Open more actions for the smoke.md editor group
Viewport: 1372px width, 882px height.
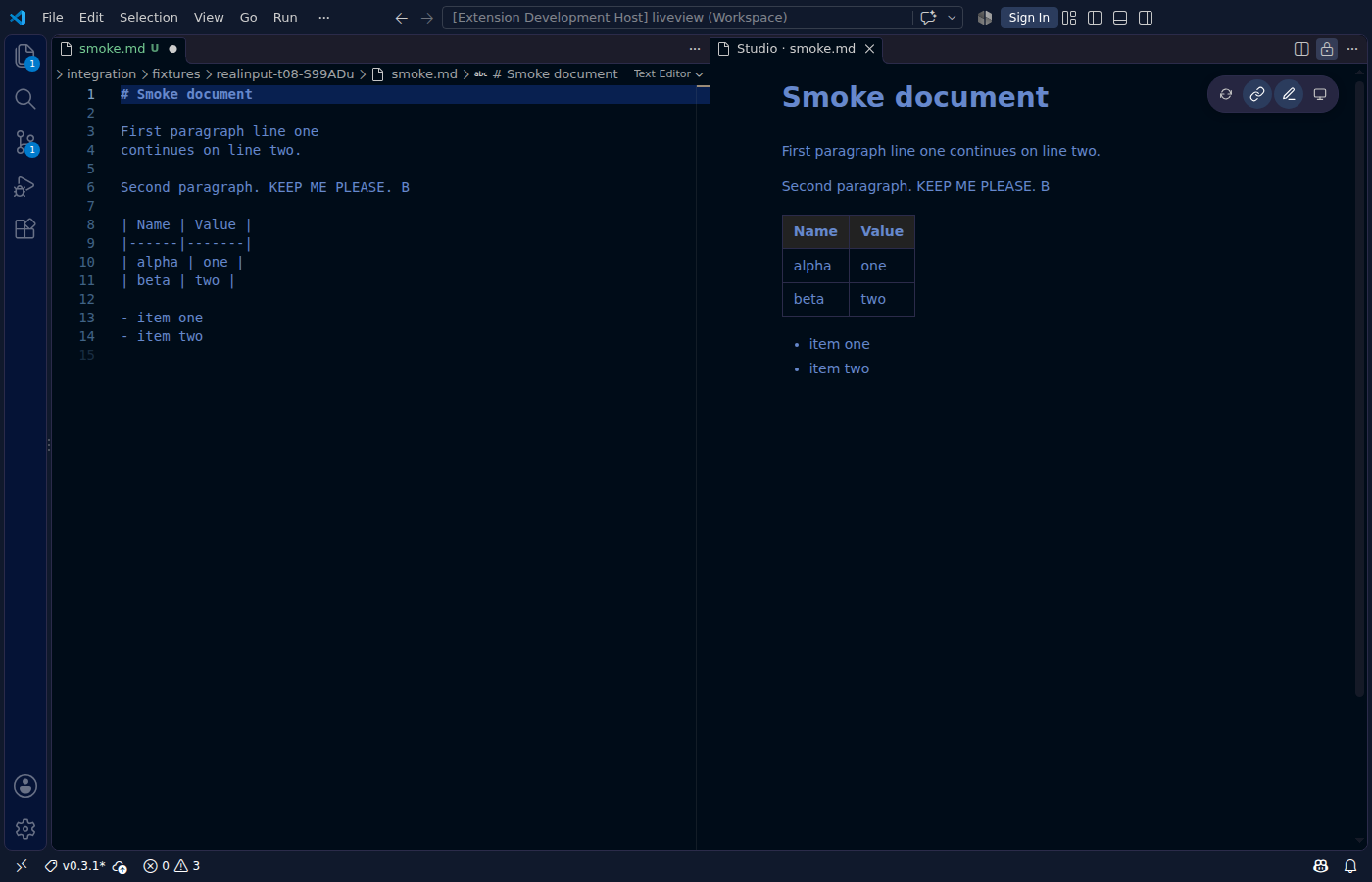click(695, 49)
